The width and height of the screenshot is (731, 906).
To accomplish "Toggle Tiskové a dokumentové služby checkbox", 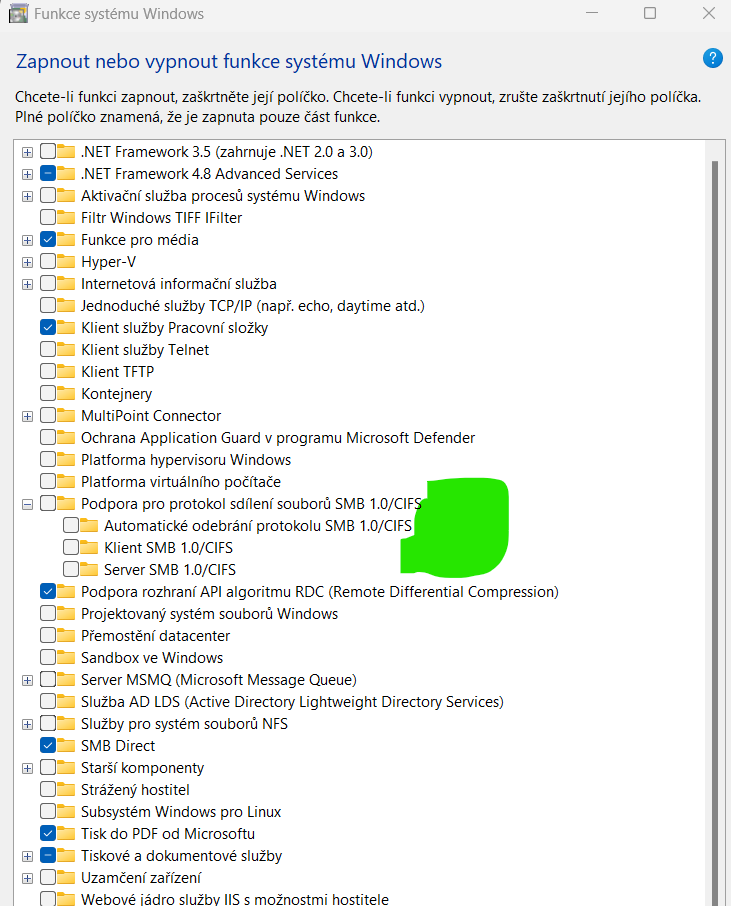I will click(48, 855).
